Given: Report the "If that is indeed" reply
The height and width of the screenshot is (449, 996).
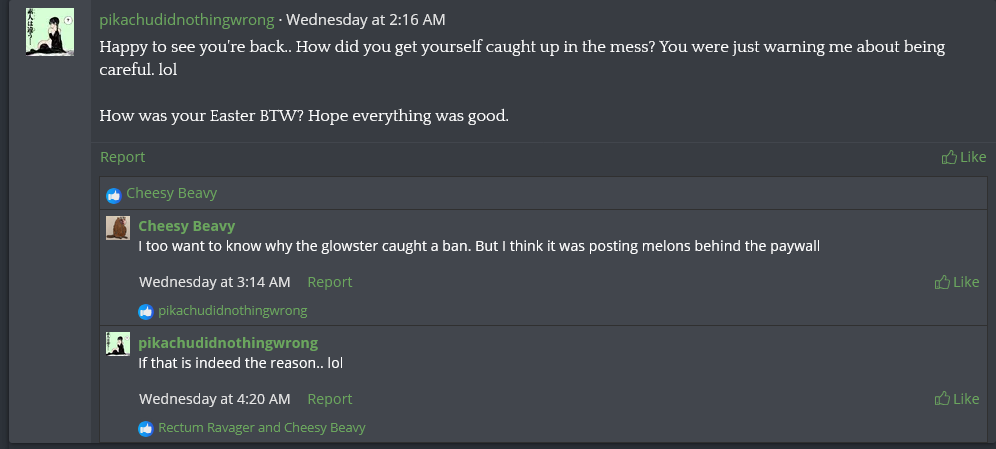Looking at the screenshot, I should tap(330, 399).
